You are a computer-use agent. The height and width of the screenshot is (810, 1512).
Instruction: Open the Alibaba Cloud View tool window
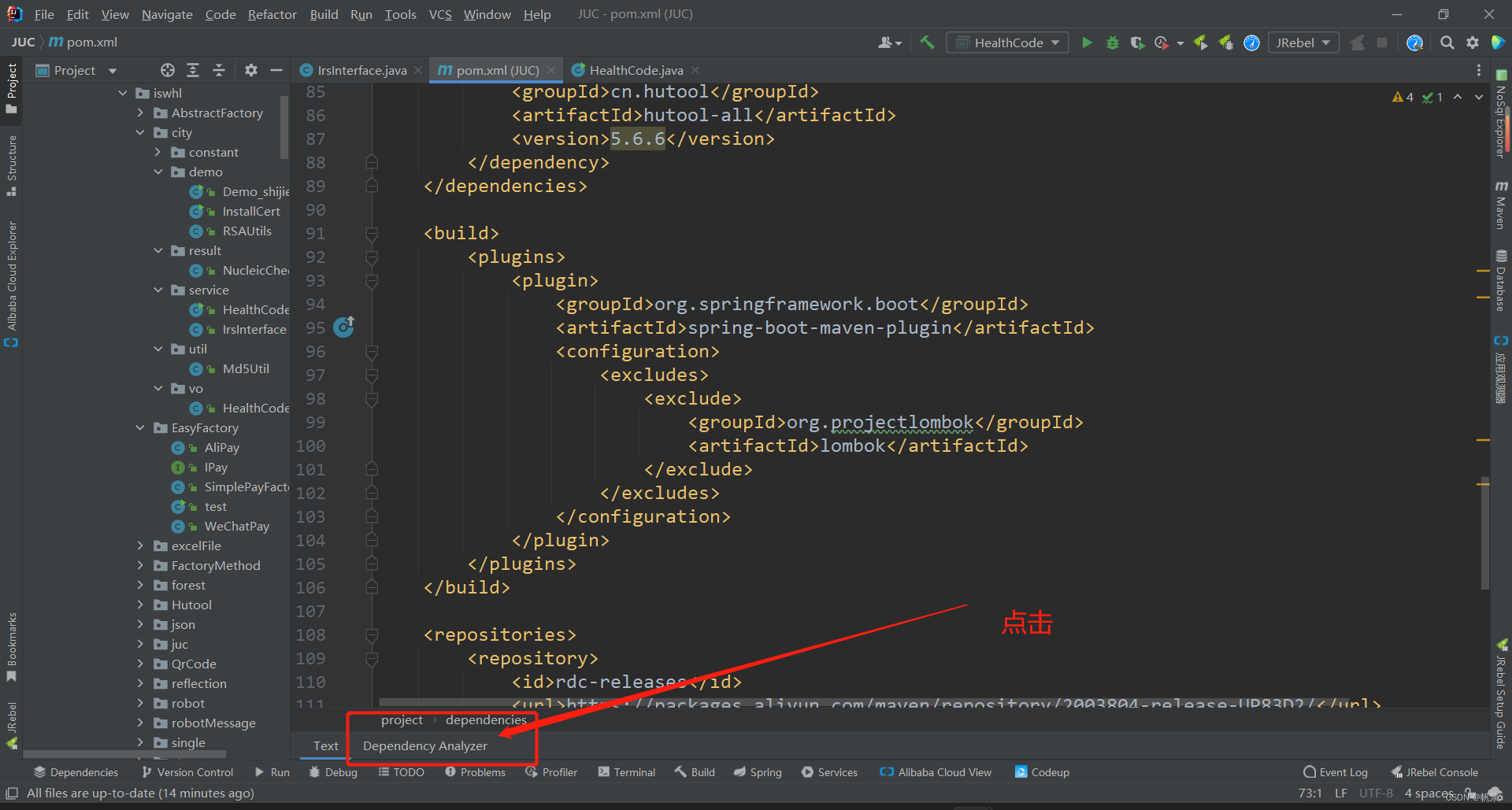tap(936, 772)
